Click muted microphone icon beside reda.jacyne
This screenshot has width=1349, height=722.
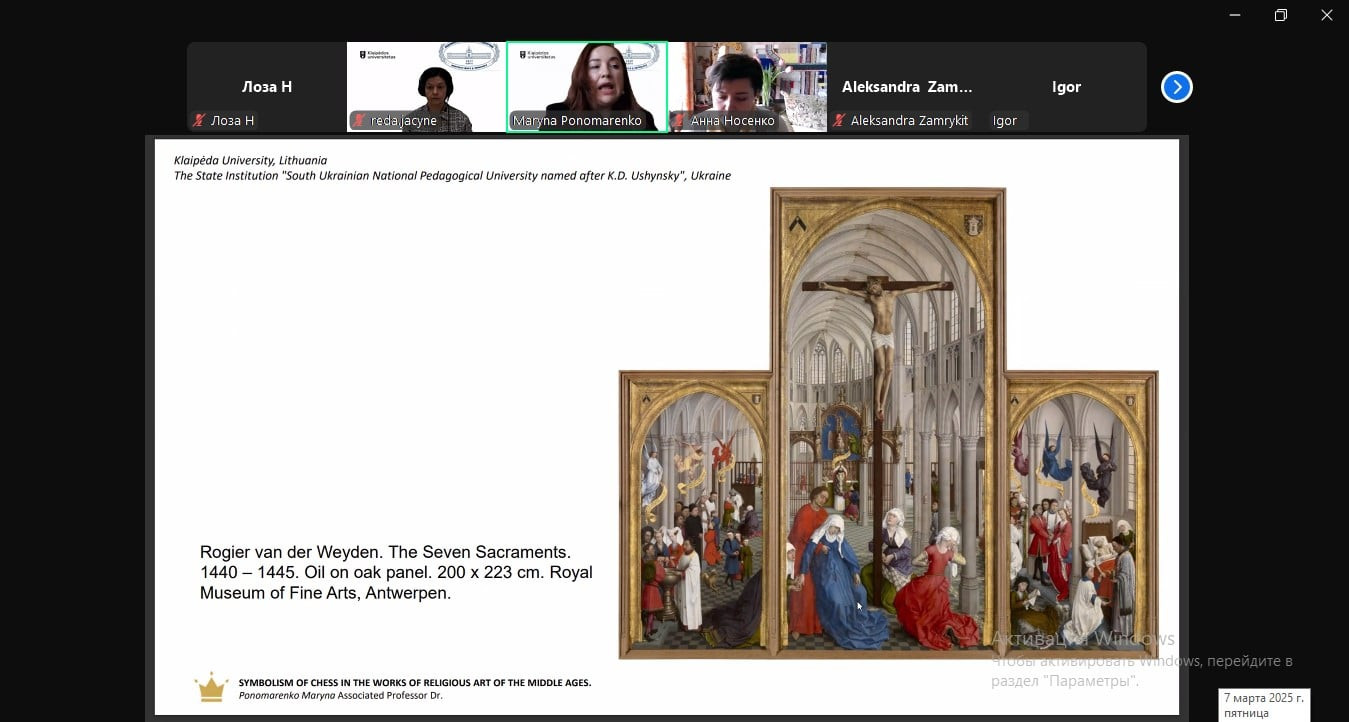(x=359, y=121)
